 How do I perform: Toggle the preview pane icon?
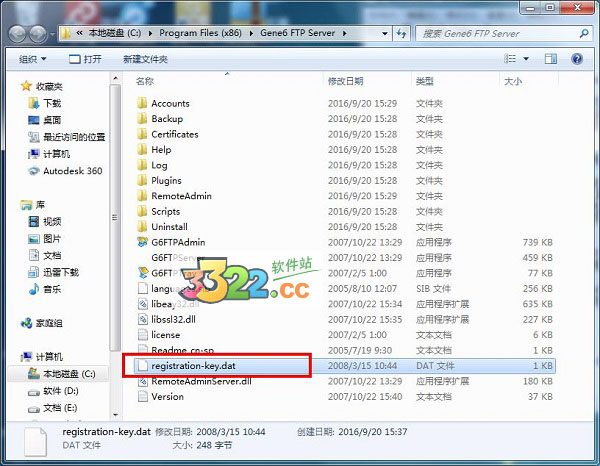click(x=551, y=59)
